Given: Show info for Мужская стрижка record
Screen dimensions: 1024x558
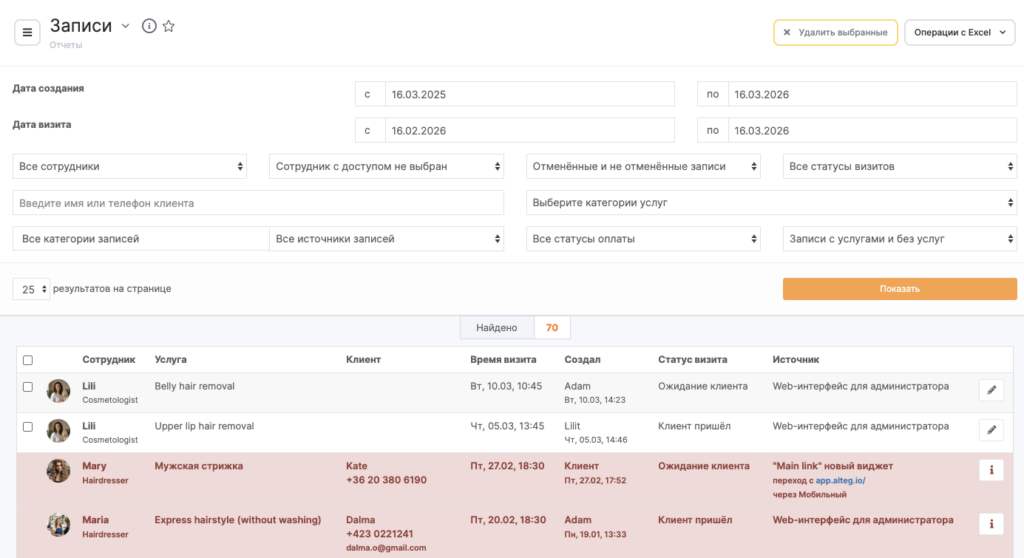Looking at the screenshot, I should click(991, 470).
